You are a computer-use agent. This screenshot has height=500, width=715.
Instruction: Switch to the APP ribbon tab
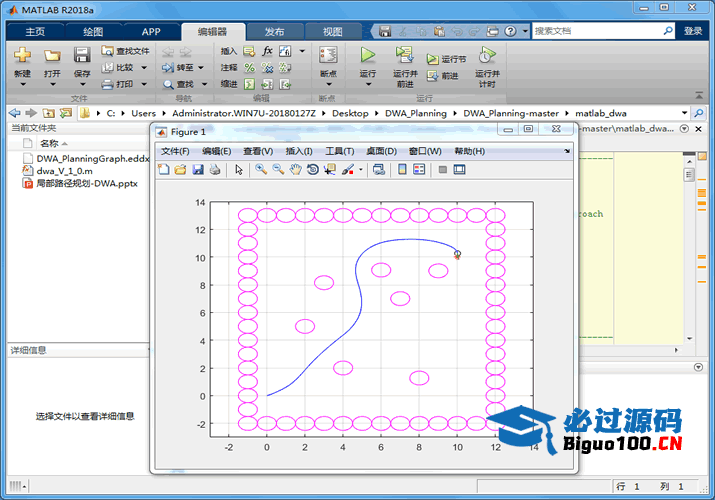click(151, 31)
